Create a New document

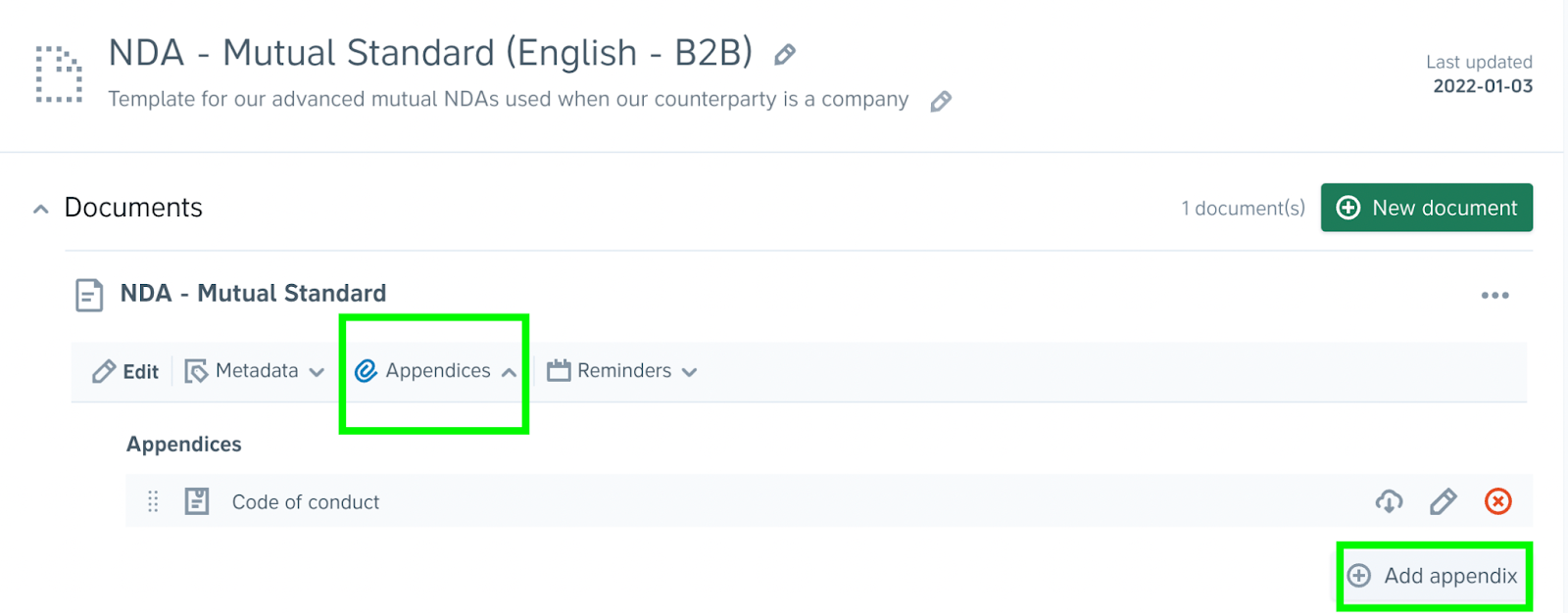tap(1426, 208)
